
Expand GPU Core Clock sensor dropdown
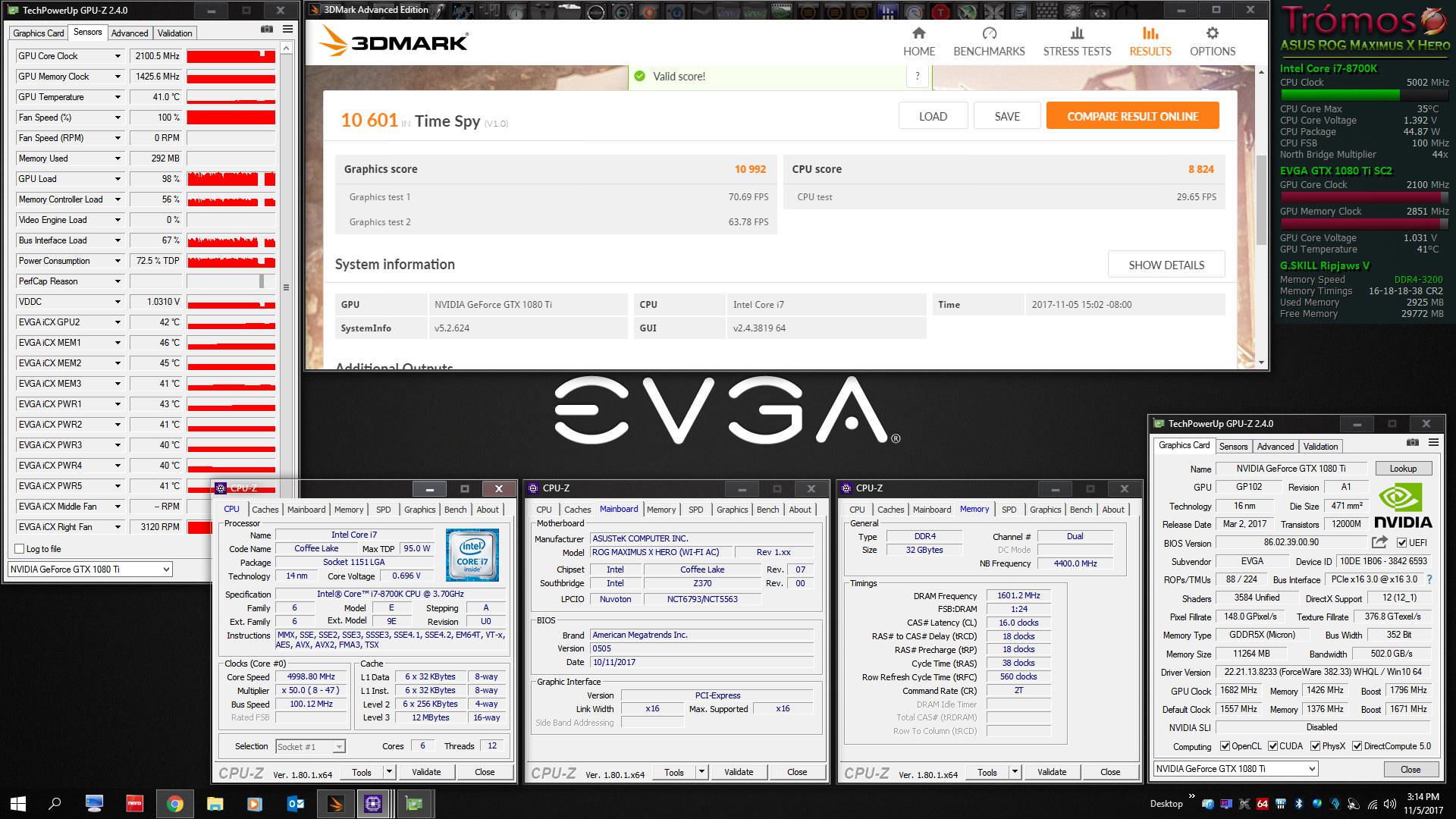118,56
